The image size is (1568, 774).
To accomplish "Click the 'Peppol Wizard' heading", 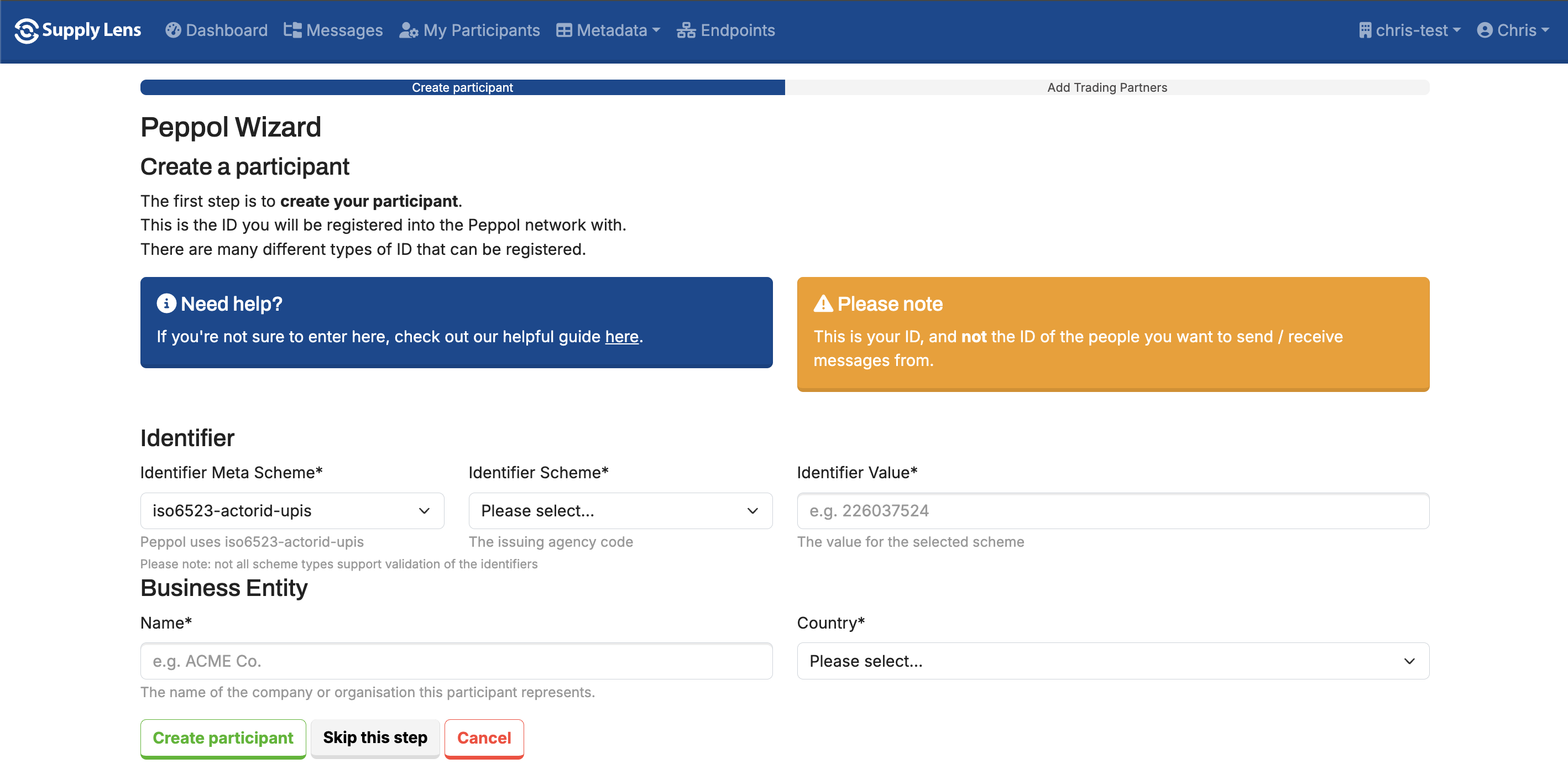I will 231,127.
